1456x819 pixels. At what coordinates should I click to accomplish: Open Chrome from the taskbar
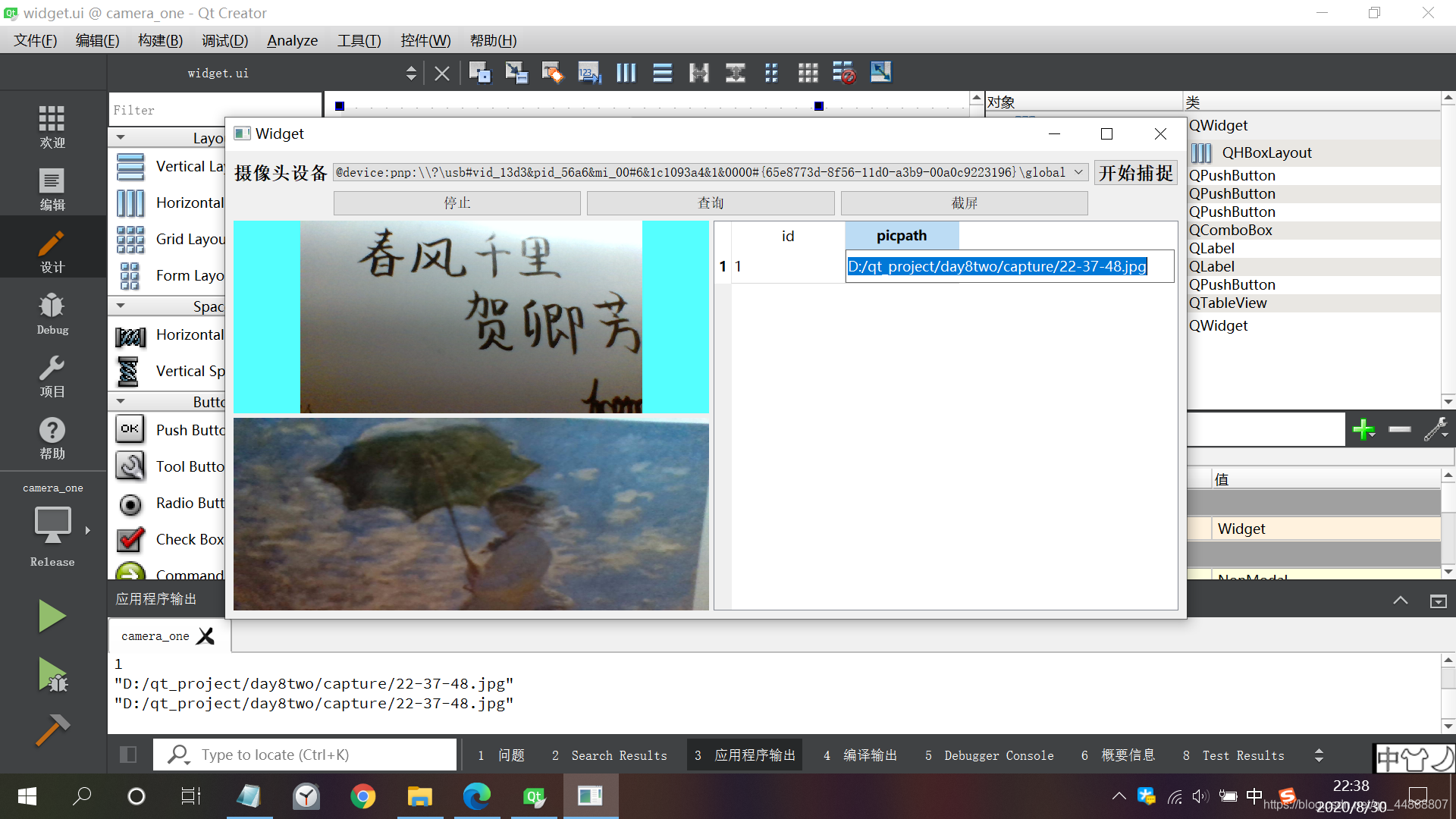click(x=362, y=796)
